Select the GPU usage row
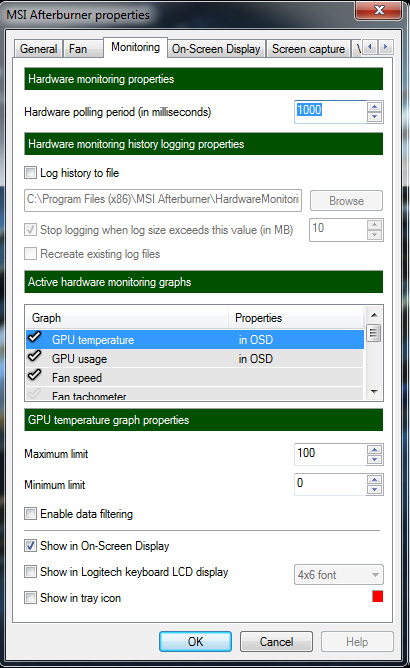The width and height of the screenshot is (410, 668). (x=195, y=359)
